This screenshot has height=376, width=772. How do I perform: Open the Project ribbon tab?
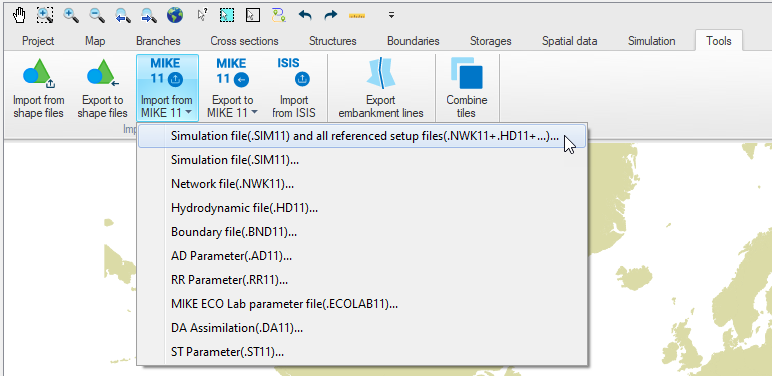click(x=38, y=41)
